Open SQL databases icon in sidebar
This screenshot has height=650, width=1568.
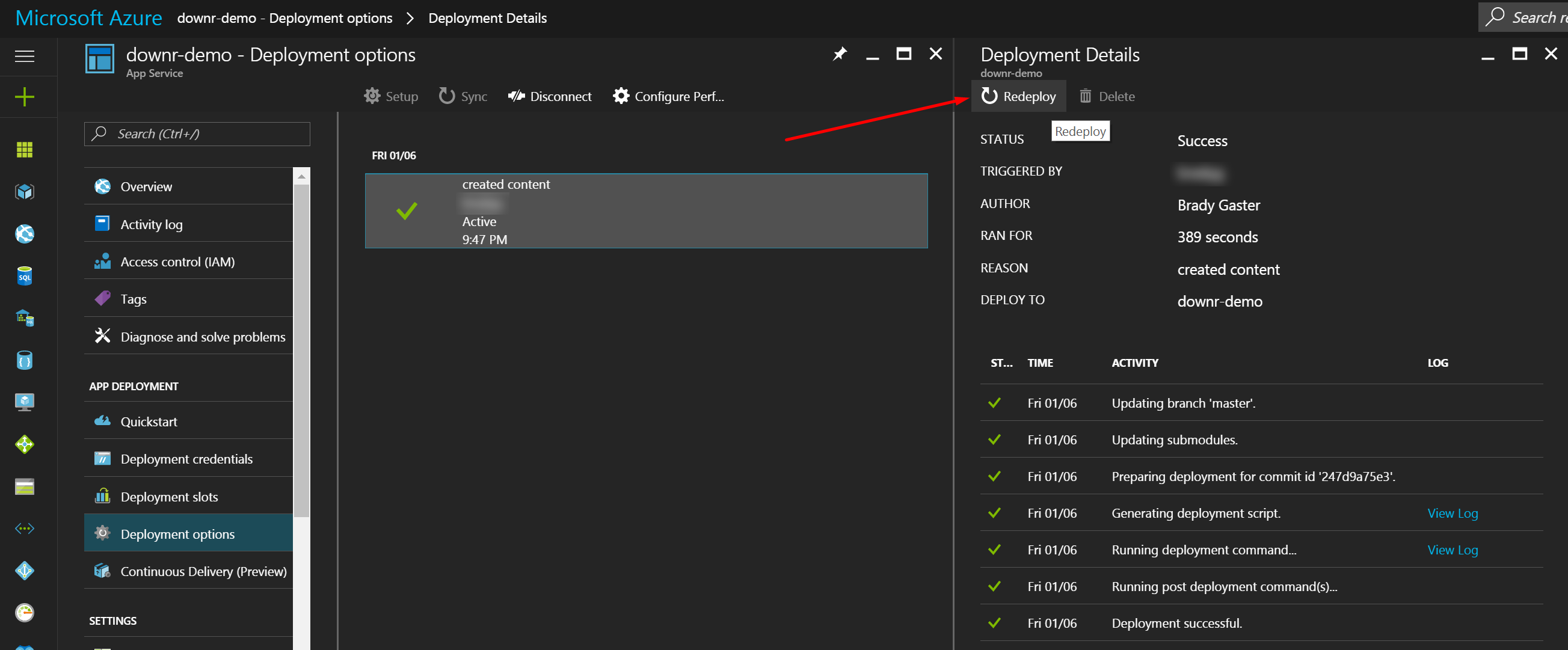(x=24, y=277)
